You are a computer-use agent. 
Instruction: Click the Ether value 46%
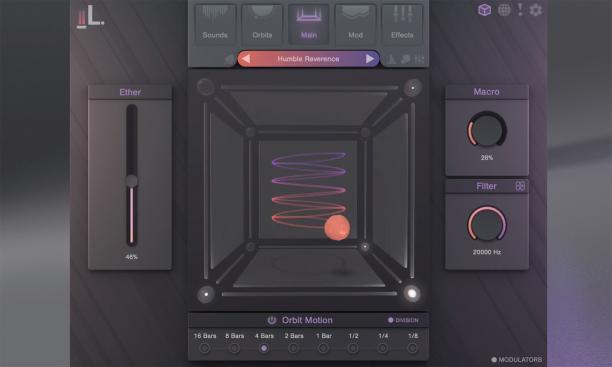(132, 257)
